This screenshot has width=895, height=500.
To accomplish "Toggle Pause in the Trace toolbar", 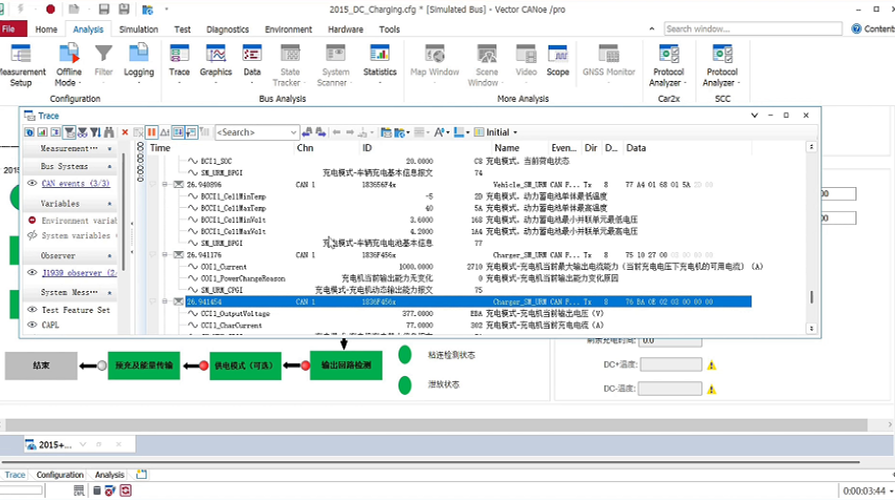I will tap(151, 132).
